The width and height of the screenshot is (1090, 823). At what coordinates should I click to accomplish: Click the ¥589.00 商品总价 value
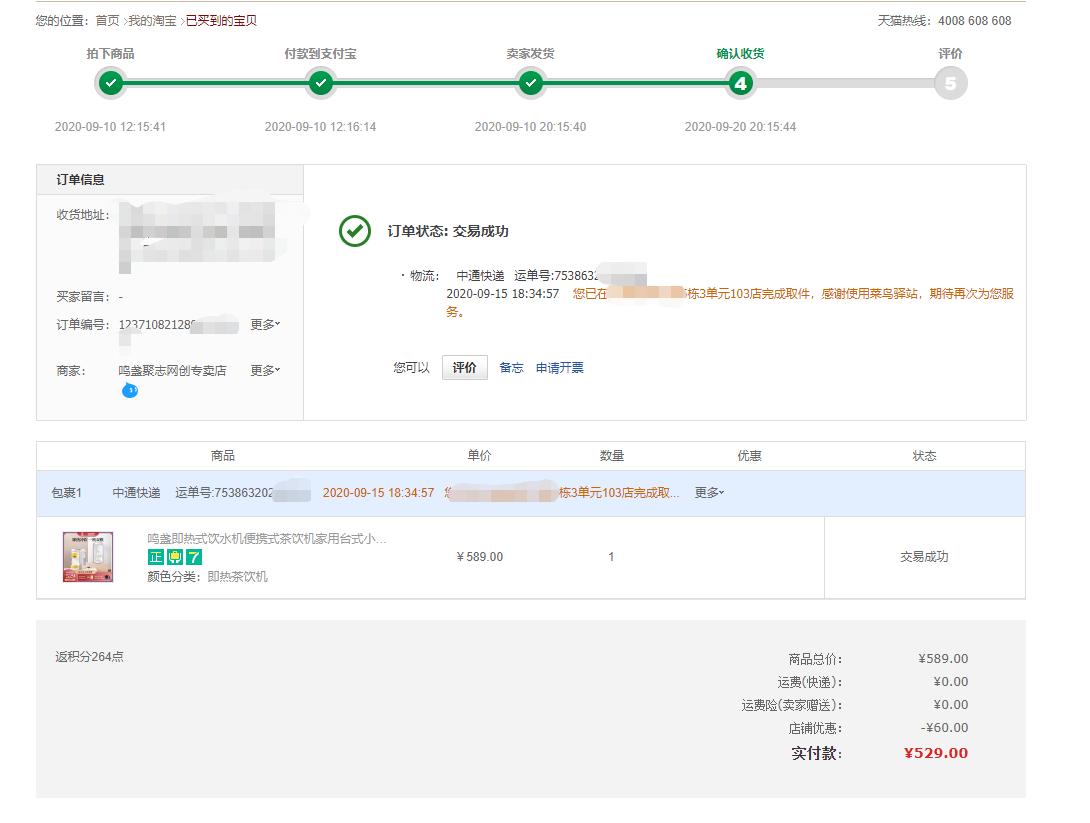[943, 658]
